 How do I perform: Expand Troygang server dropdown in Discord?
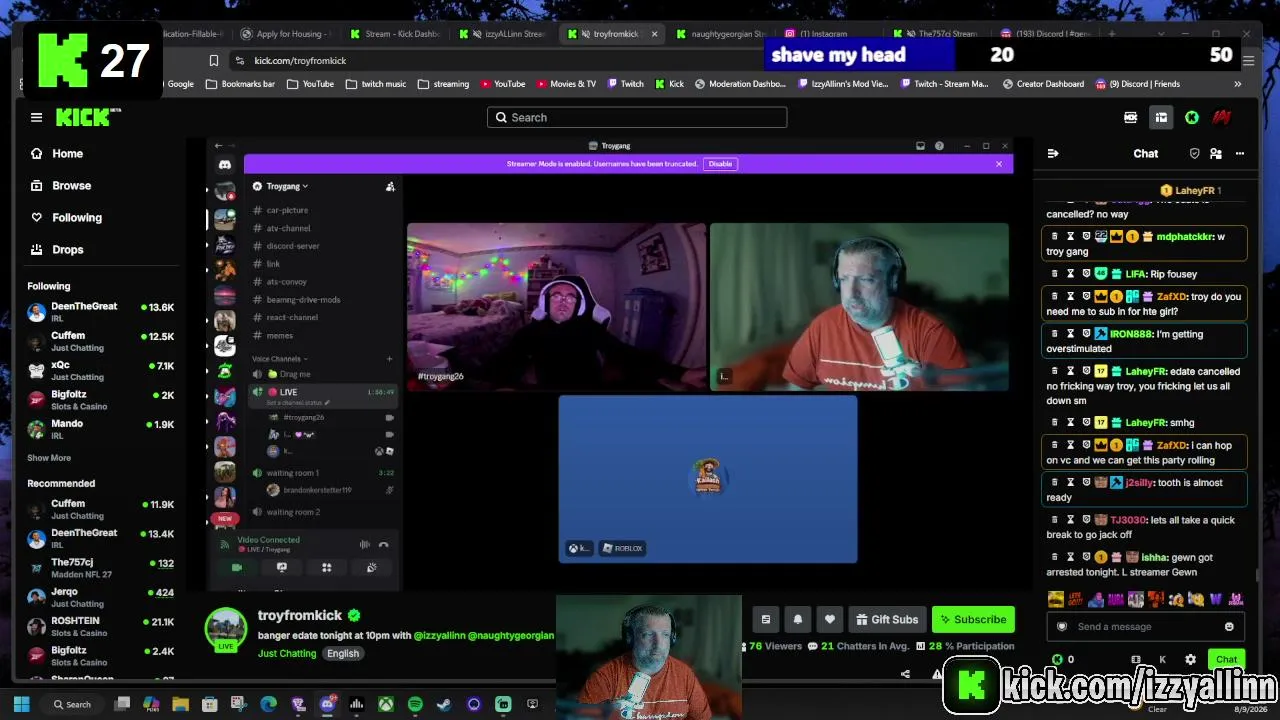pos(287,186)
